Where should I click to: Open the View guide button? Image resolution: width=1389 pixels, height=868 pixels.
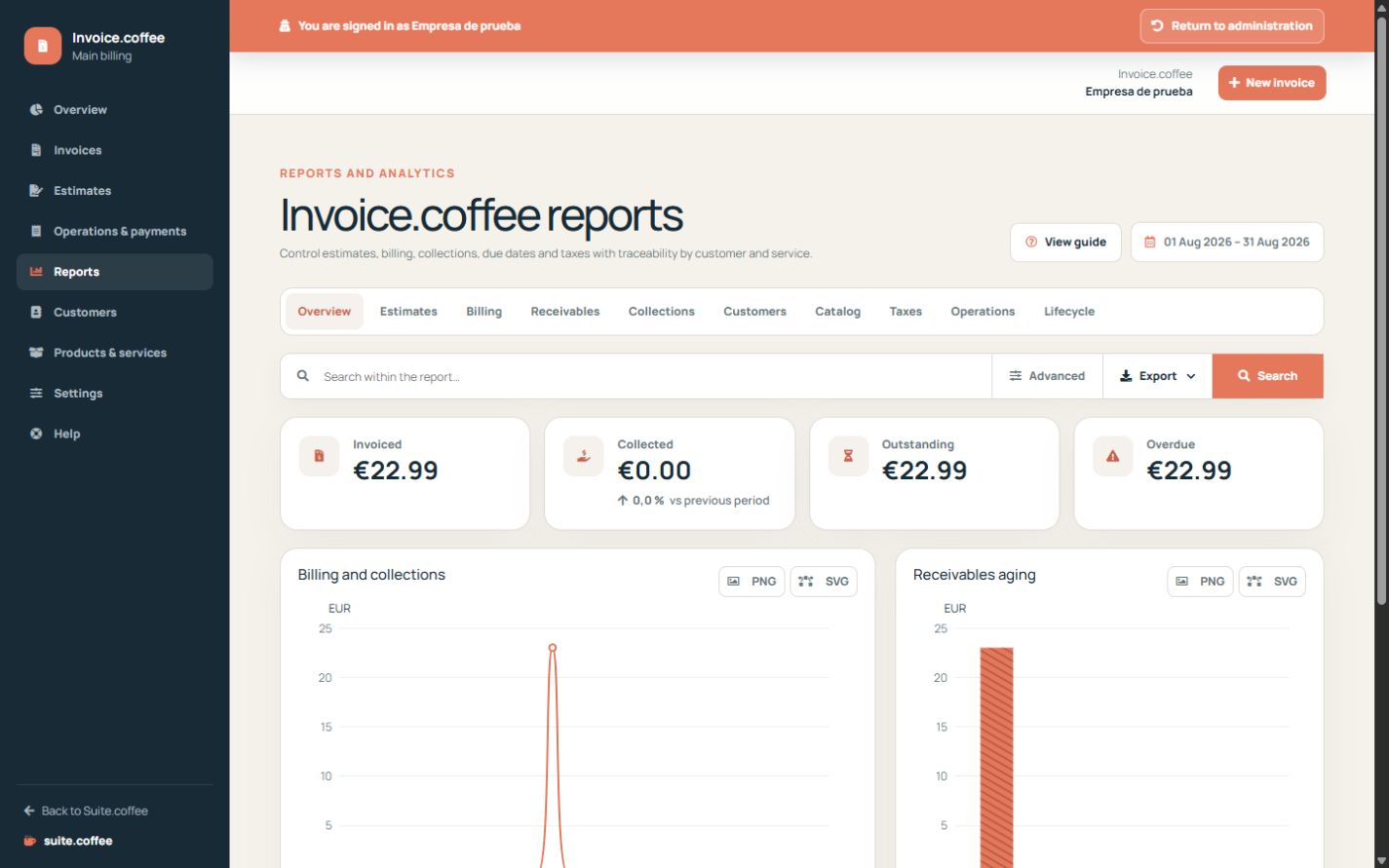[x=1065, y=243]
